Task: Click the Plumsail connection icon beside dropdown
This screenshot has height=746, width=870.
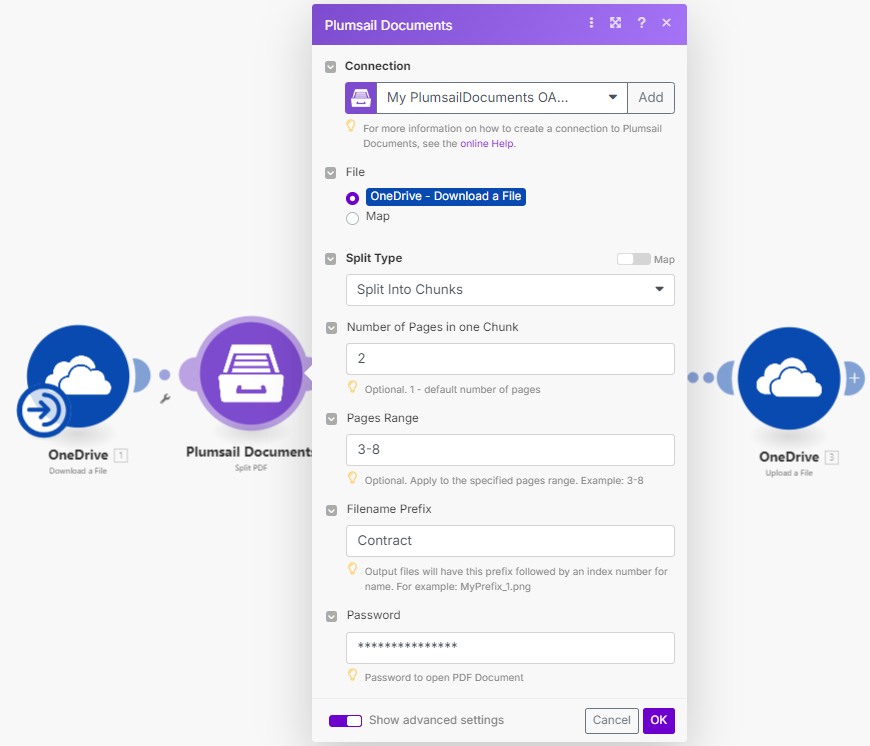Action: [361, 98]
